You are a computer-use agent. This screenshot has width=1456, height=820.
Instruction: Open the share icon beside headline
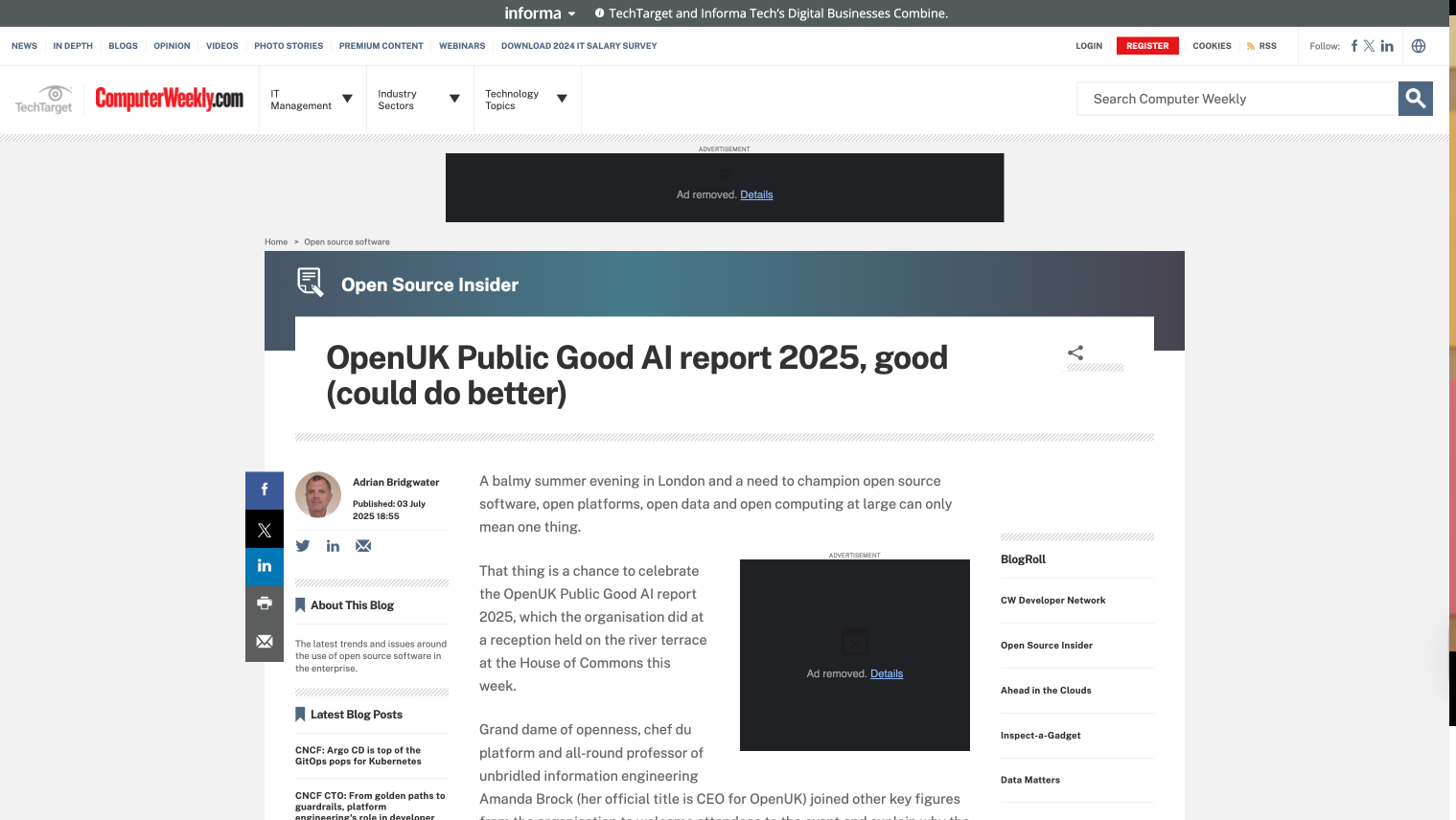pyautogui.click(x=1075, y=353)
